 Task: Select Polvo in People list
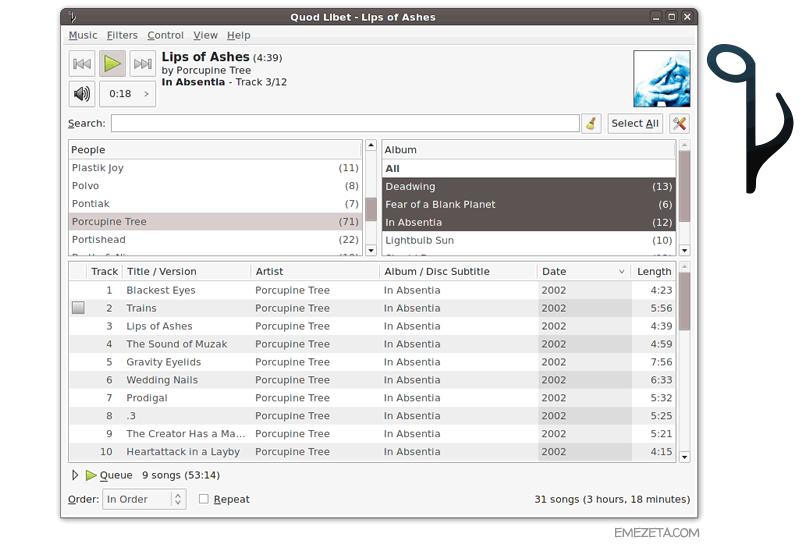215,186
